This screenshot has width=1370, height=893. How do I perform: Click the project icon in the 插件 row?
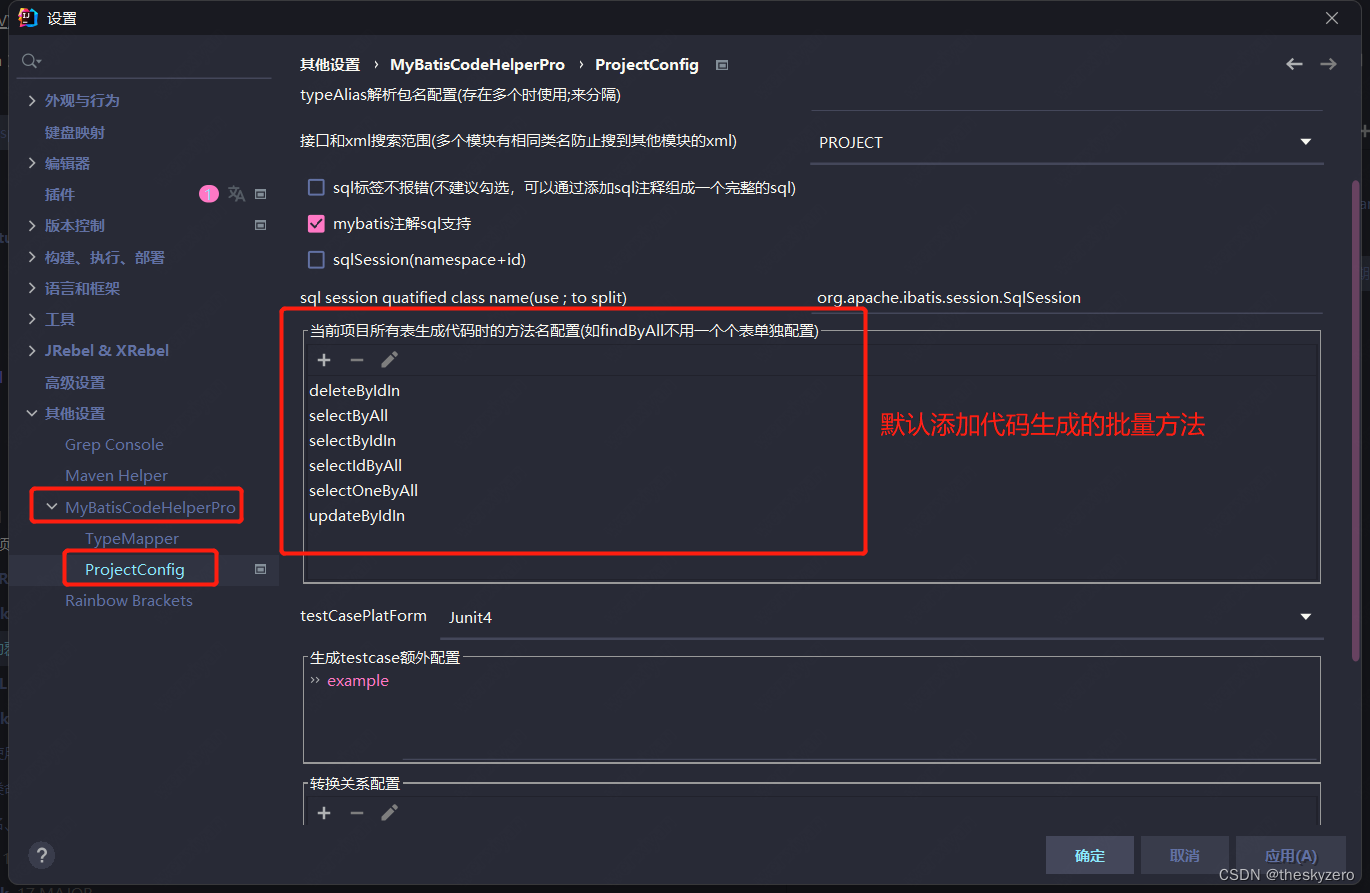[x=261, y=194]
